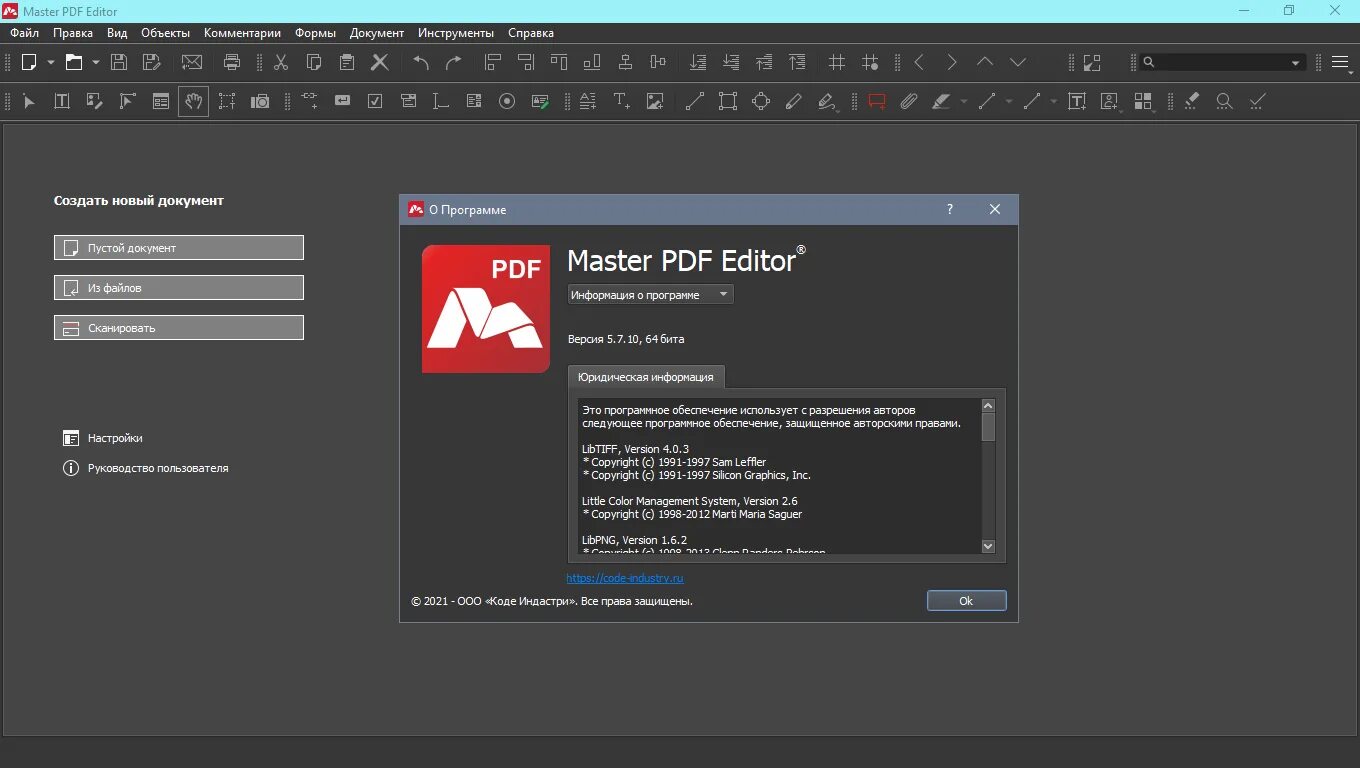Open the search field dropdown arrow
The image size is (1360, 768).
[x=1296, y=62]
